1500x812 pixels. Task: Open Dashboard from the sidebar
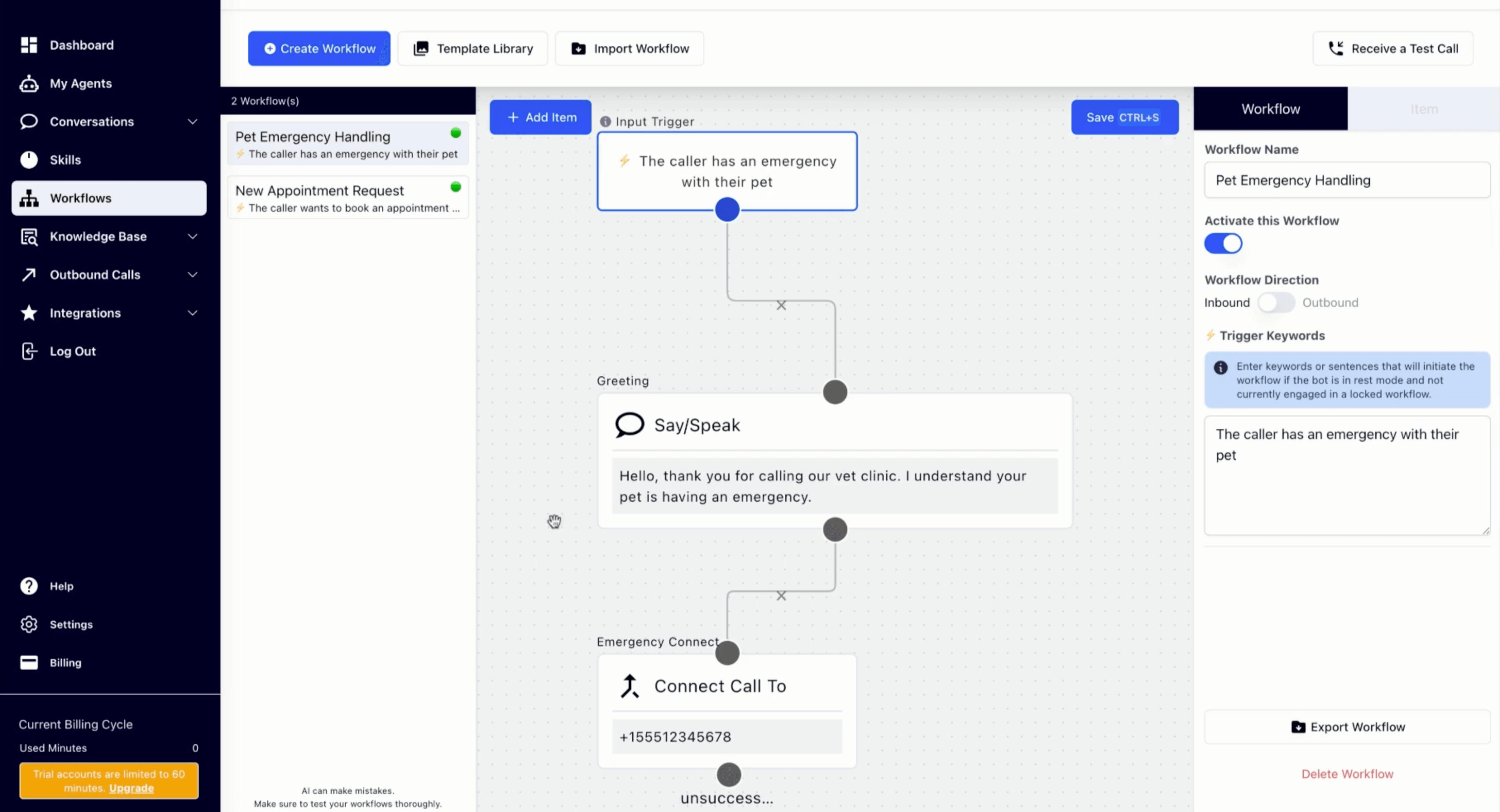tap(81, 45)
